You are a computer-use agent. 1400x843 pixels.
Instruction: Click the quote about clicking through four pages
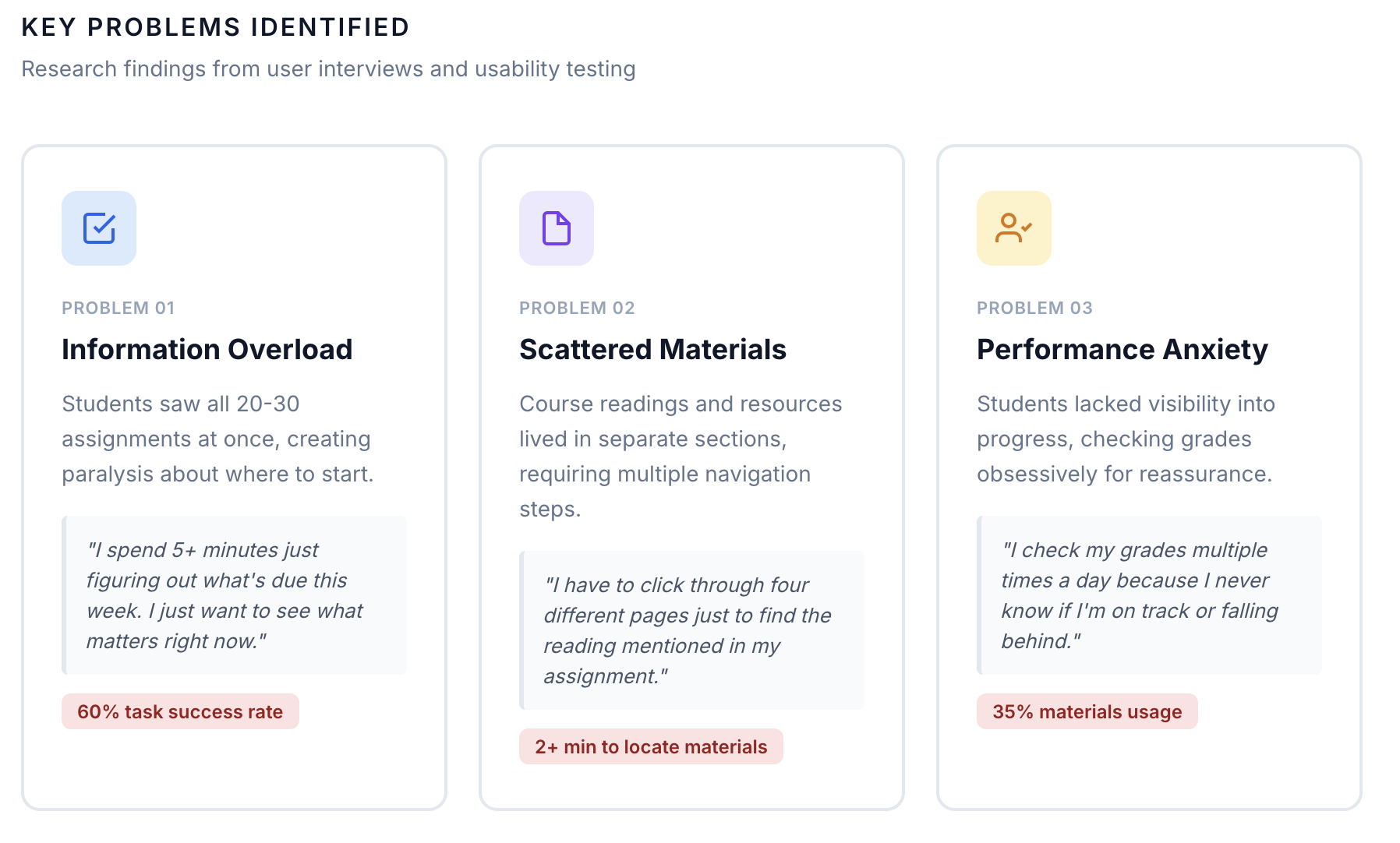point(691,630)
